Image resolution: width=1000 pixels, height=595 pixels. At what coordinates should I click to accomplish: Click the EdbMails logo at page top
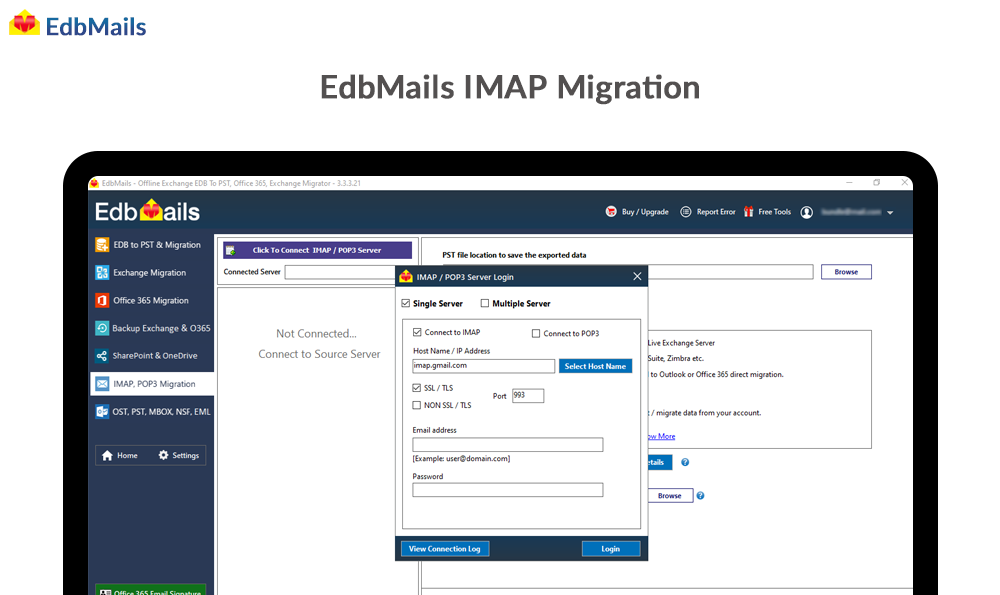[78, 24]
